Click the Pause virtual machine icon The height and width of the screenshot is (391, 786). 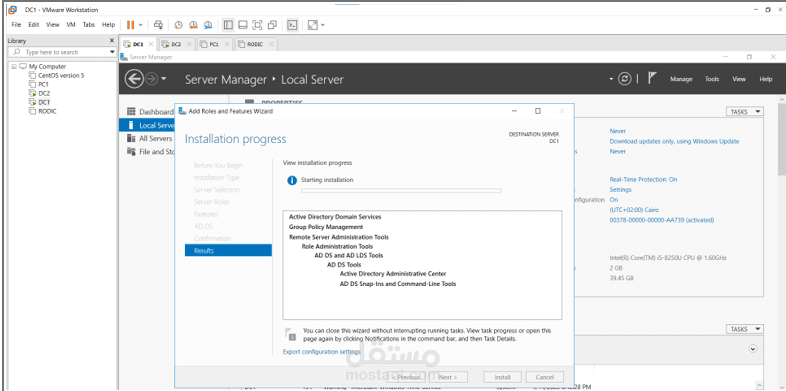[x=130, y=25]
